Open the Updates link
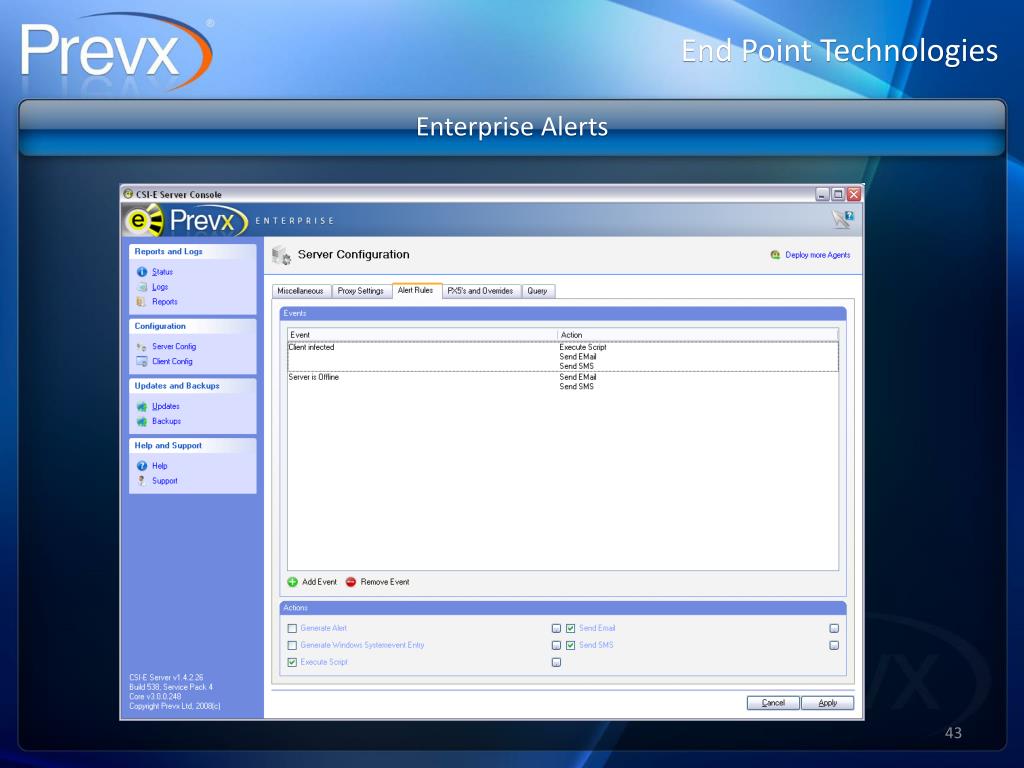 pos(166,406)
